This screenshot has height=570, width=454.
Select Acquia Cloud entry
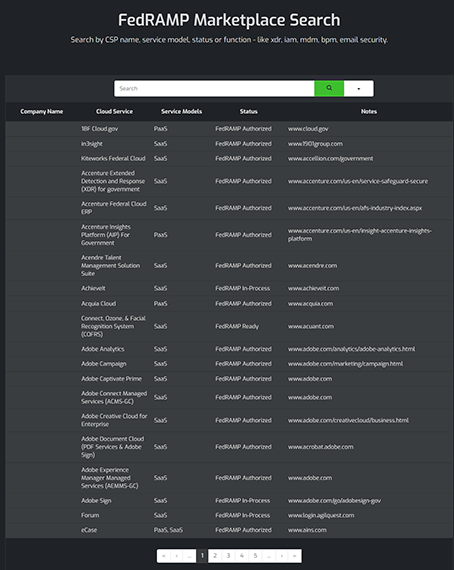99,304
